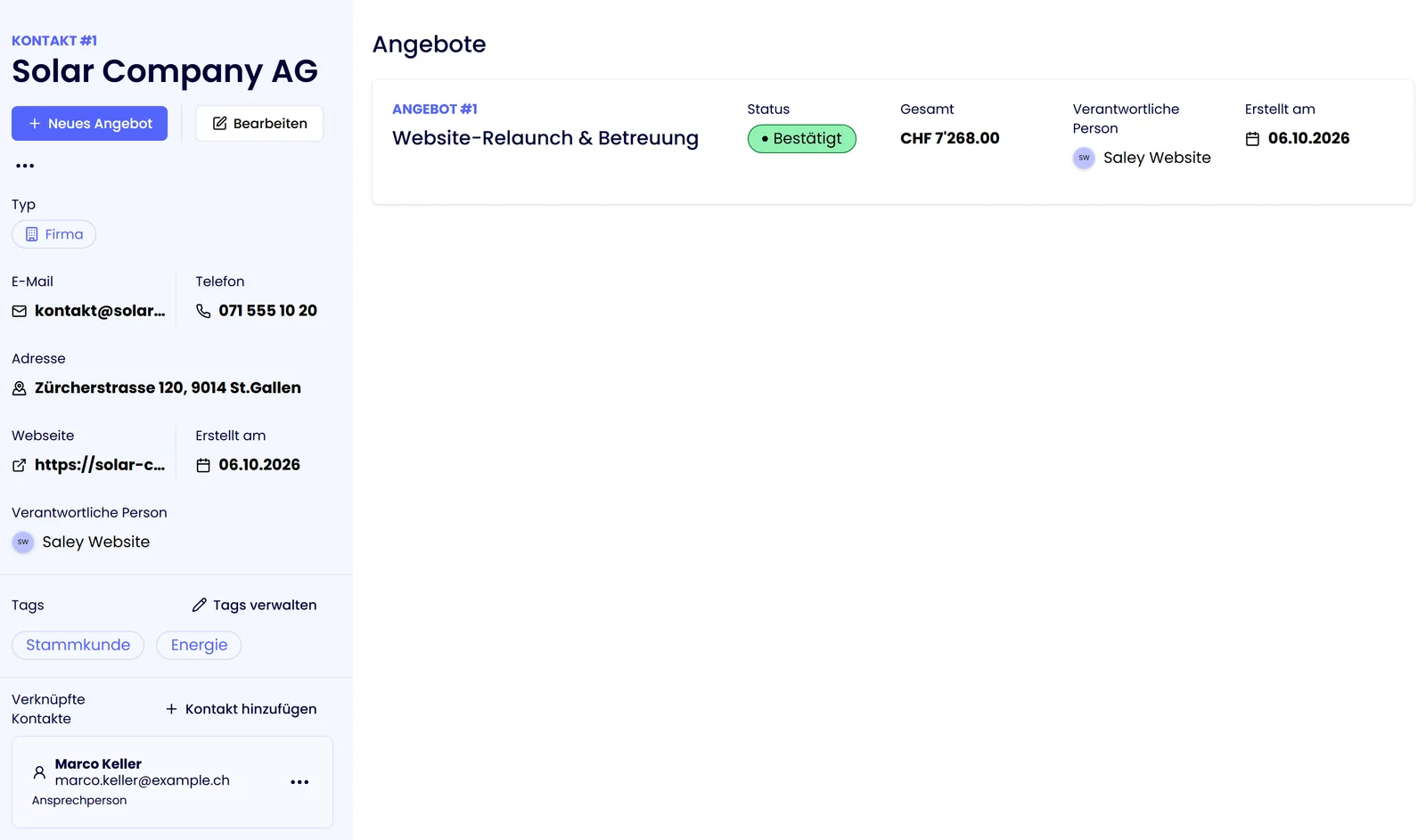Click the phone icon next to 071 555 10 20
Viewport: 1426px width, 840px height.
(x=203, y=311)
